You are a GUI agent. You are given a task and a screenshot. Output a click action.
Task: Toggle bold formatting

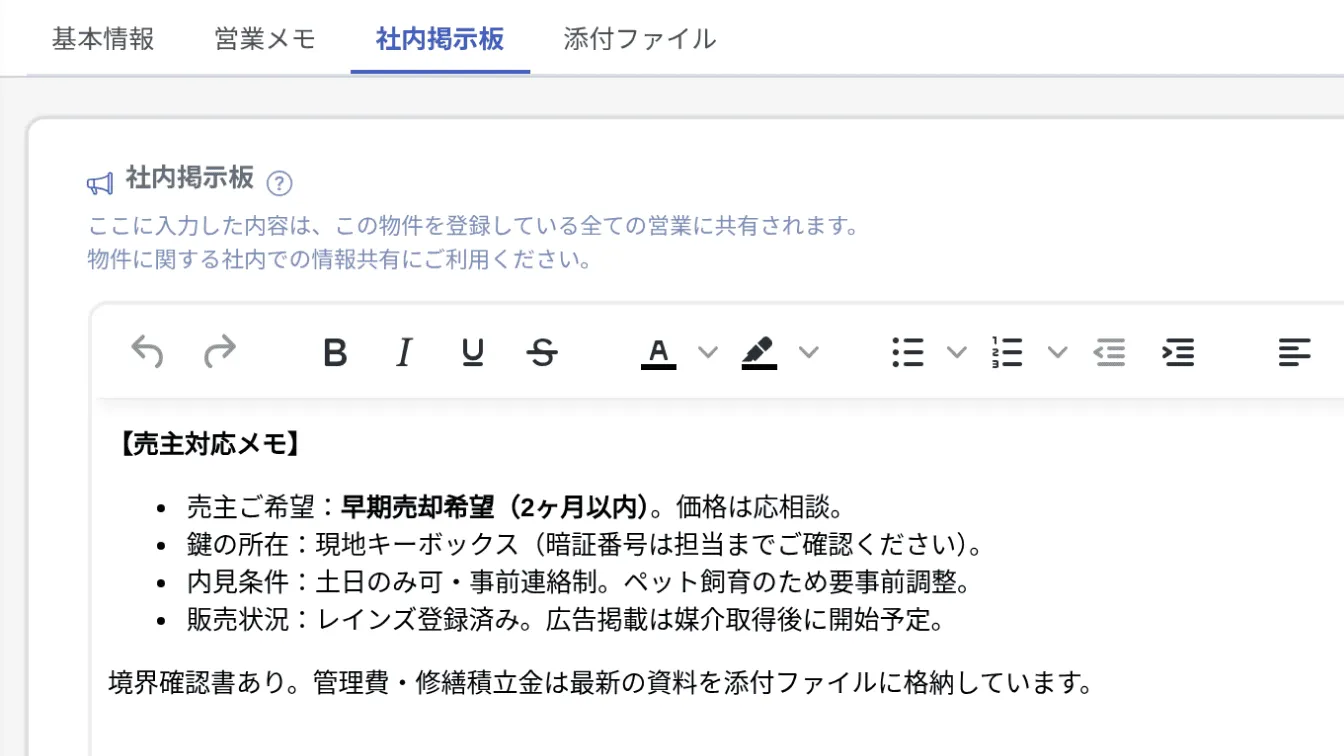335,352
